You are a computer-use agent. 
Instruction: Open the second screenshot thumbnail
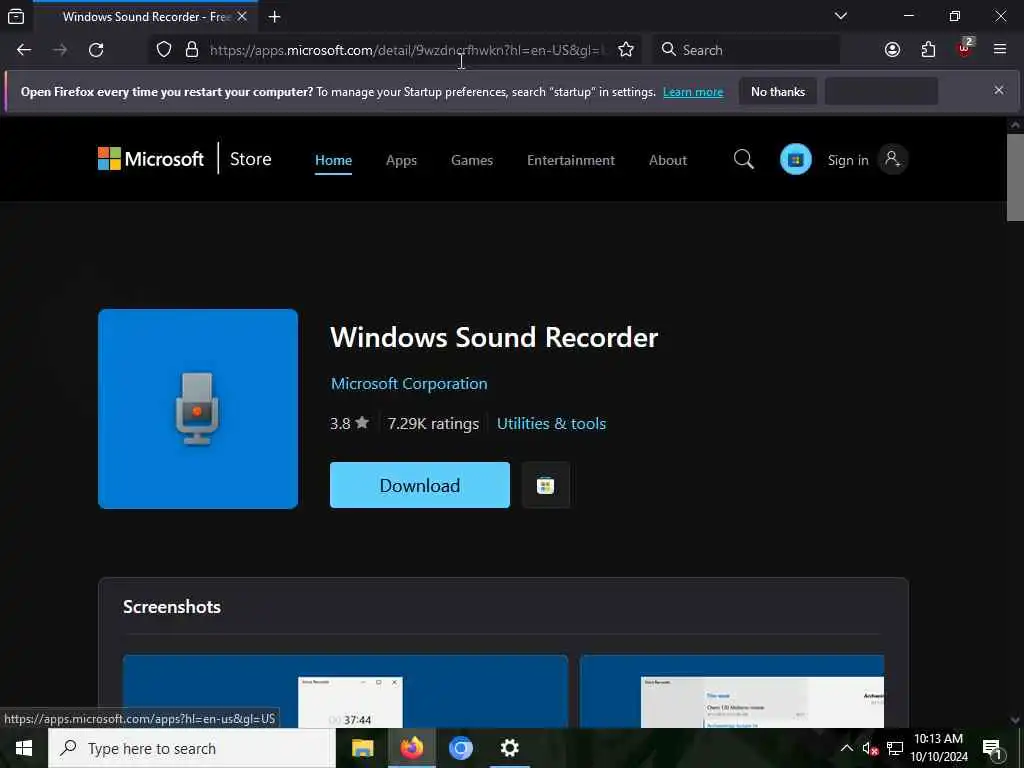coord(731,691)
